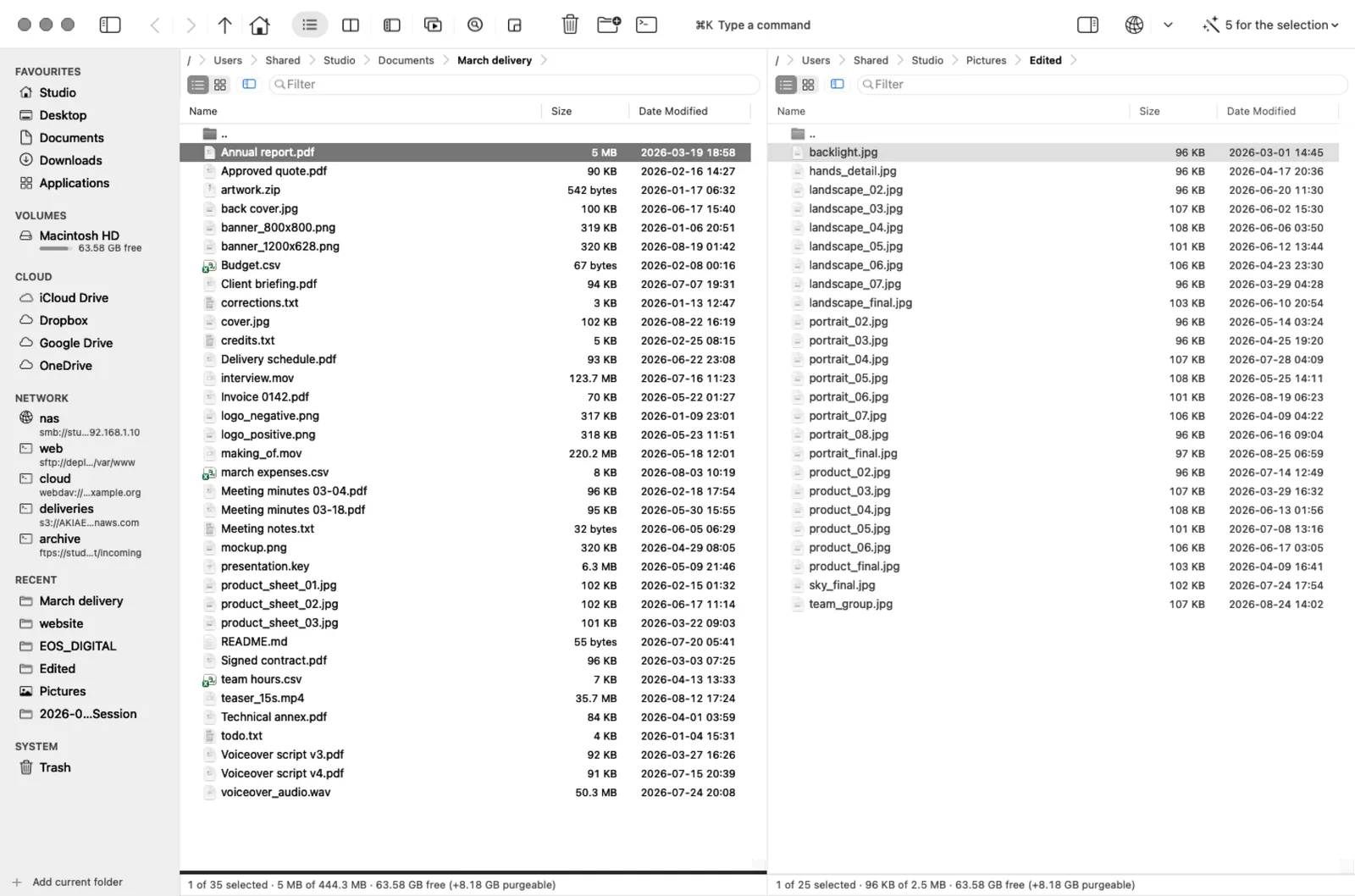The width and height of the screenshot is (1355, 896).
Task: Open Downloads in Favourites sidebar
Action: coord(70,160)
